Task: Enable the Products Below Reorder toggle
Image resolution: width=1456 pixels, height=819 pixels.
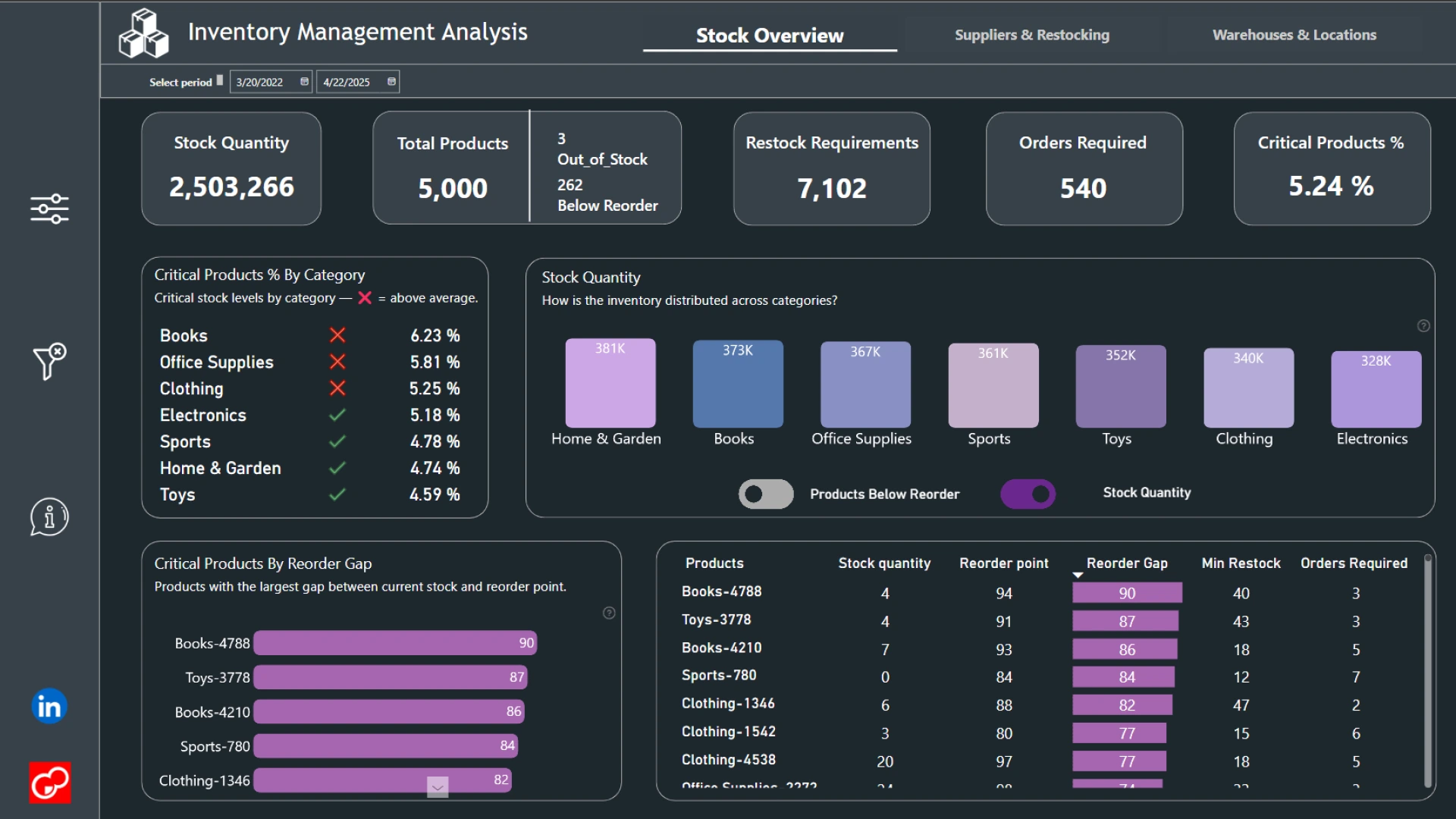Action: coord(766,494)
